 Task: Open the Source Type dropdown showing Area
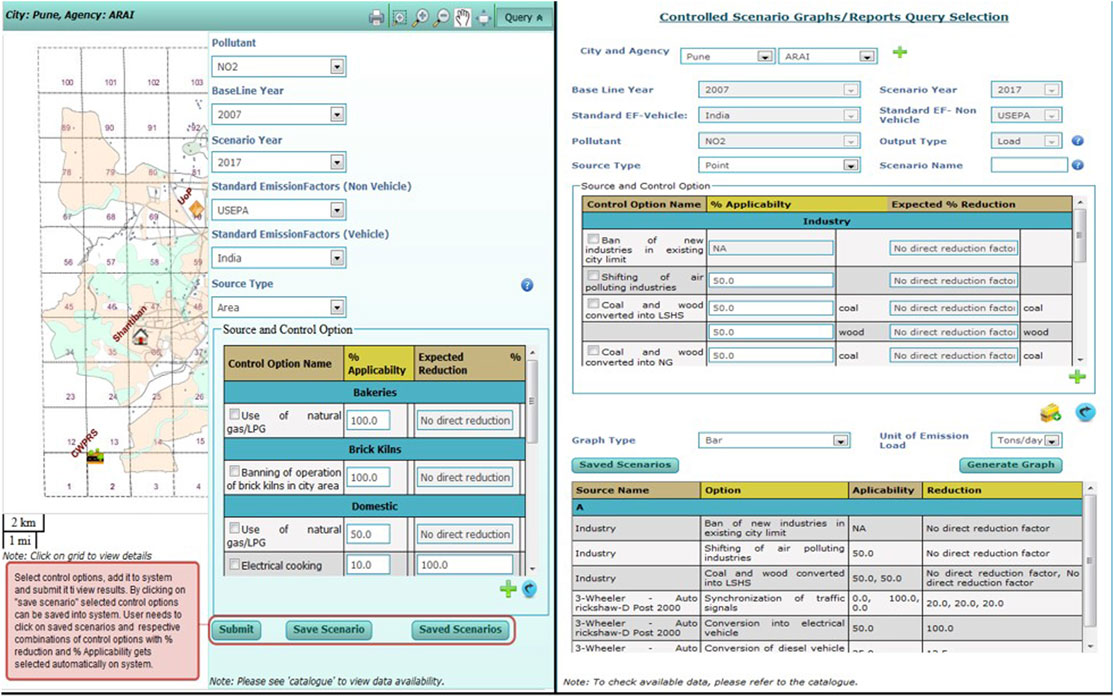pos(278,308)
